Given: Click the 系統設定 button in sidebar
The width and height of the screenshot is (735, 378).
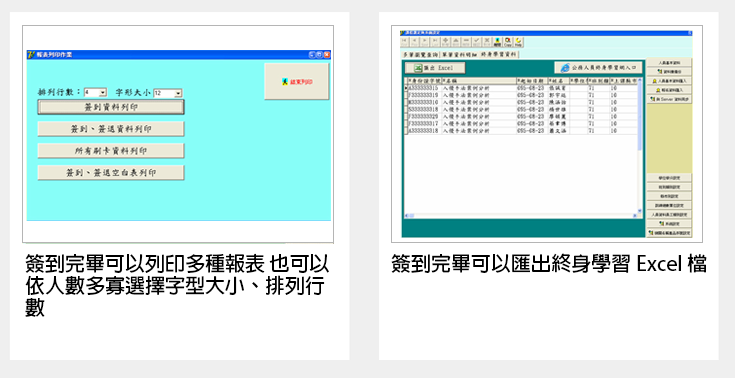Looking at the screenshot, I should pos(669,224).
